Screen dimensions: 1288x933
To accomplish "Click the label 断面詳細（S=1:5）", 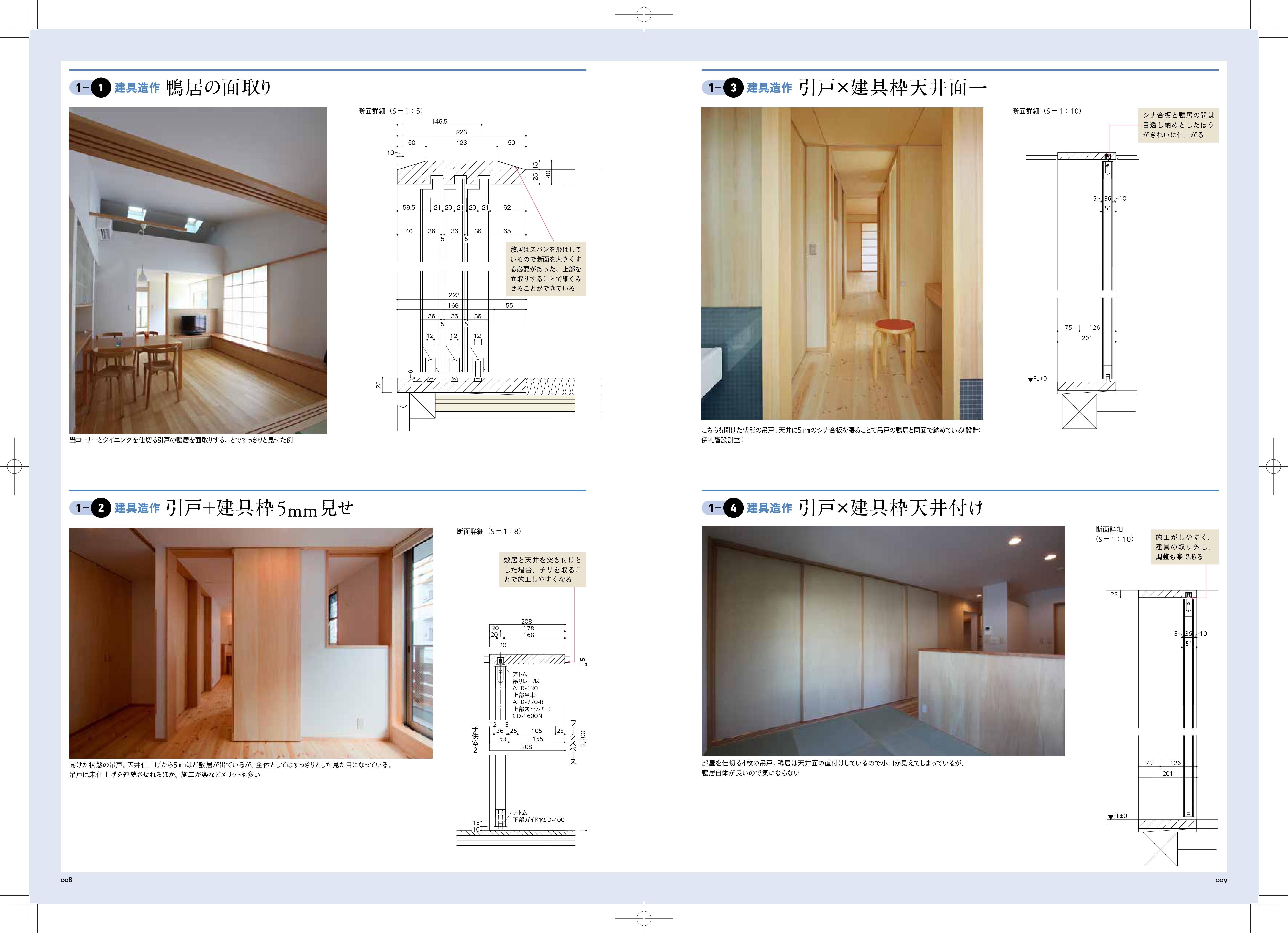I will (x=391, y=111).
